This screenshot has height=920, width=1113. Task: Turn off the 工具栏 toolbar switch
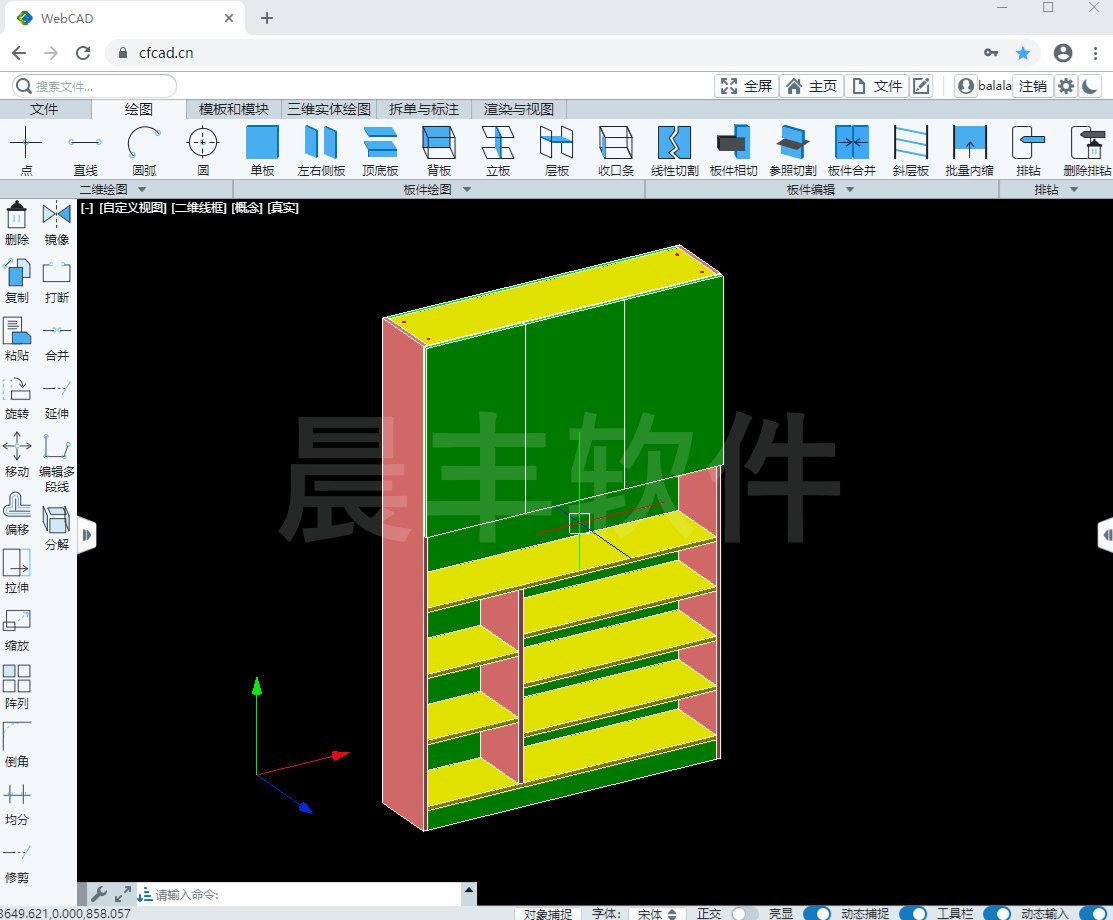(x=996, y=913)
